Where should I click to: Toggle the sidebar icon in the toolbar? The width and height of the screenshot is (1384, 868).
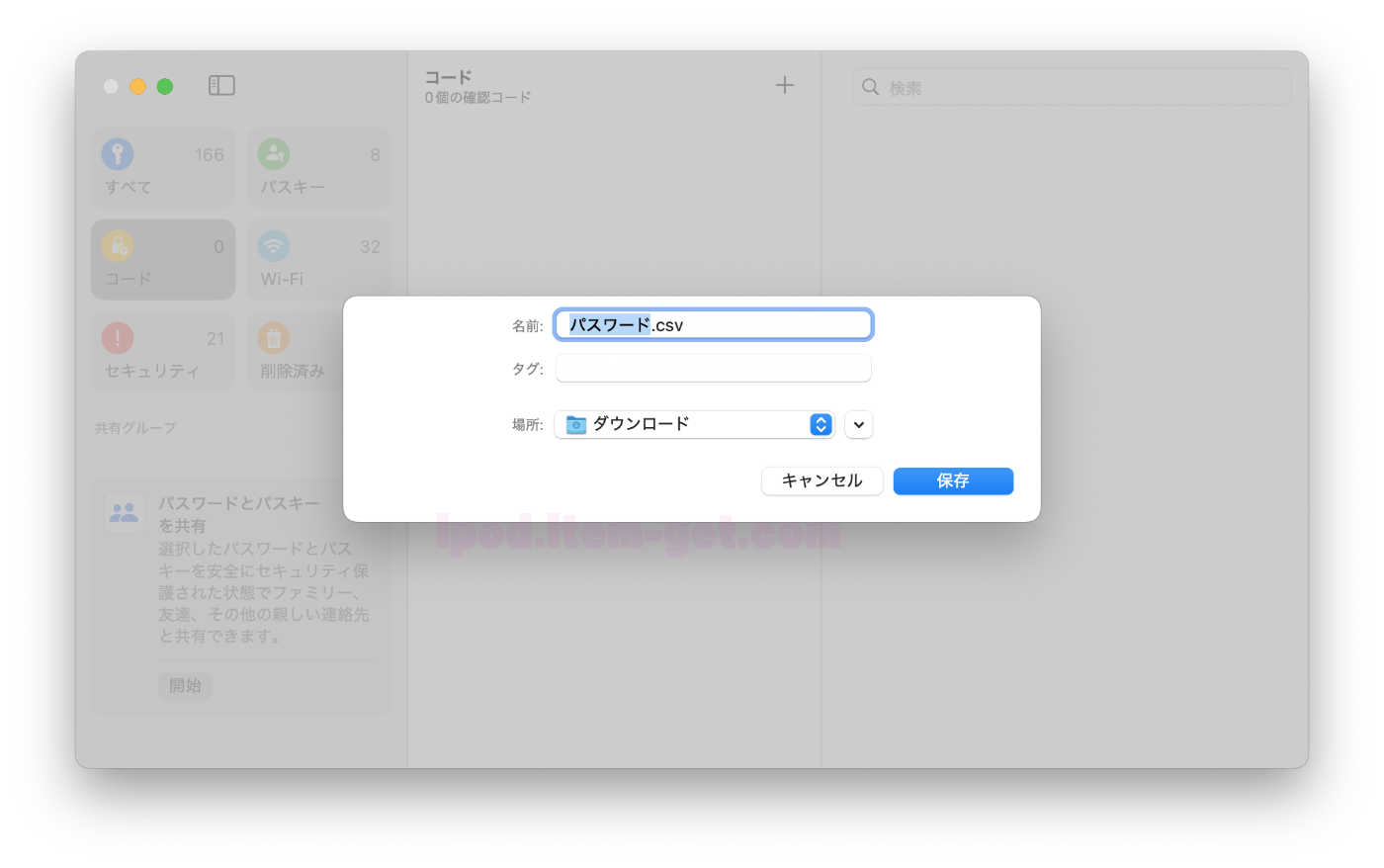221,86
